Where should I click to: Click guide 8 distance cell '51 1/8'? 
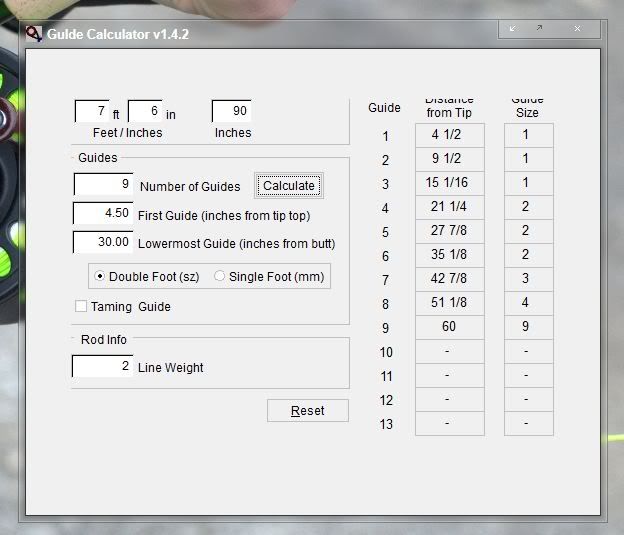pos(450,303)
